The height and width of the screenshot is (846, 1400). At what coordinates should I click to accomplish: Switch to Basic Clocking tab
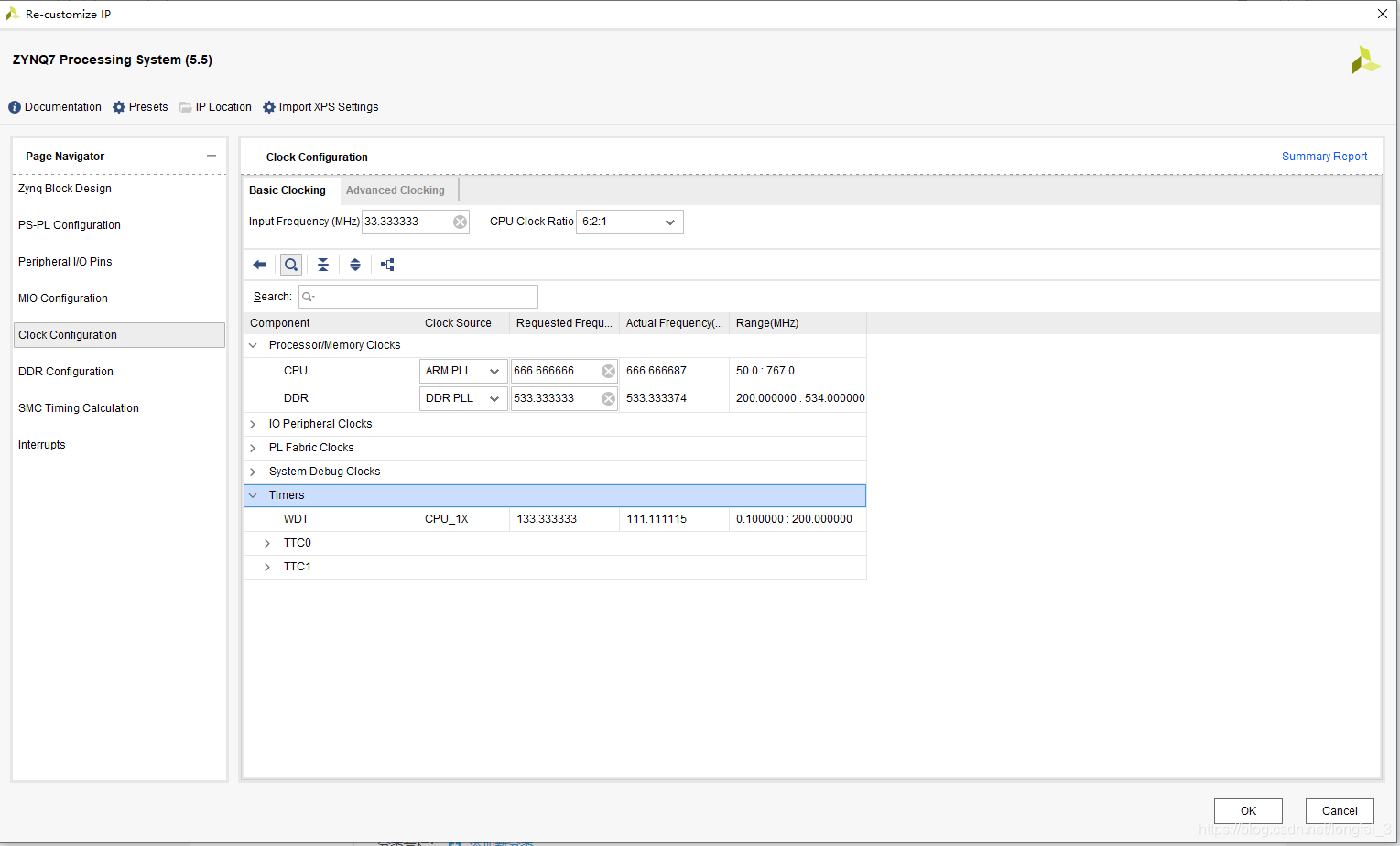click(x=288, y=190)
